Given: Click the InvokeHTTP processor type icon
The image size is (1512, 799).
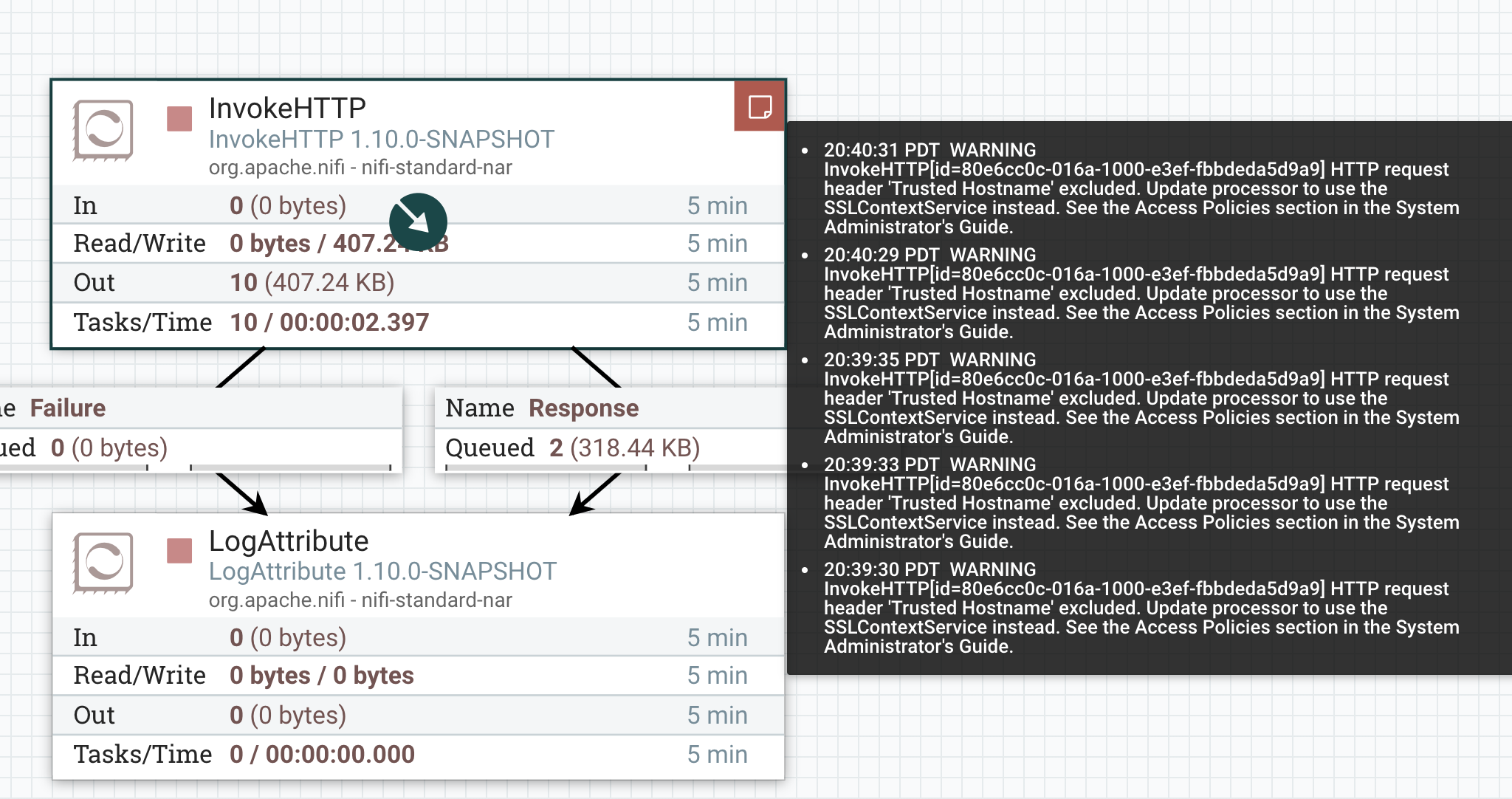Looking at the screenshot, I should (x=103, y=131).
